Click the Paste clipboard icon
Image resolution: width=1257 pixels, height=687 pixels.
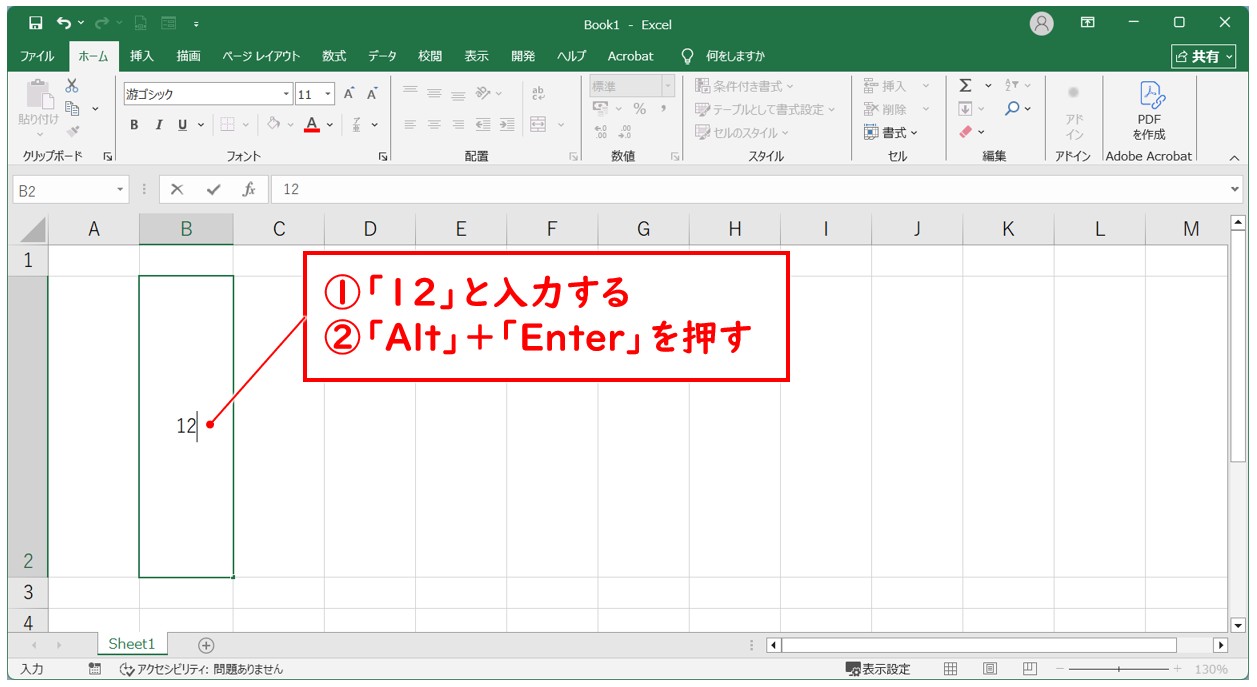[x=38, y=95]
